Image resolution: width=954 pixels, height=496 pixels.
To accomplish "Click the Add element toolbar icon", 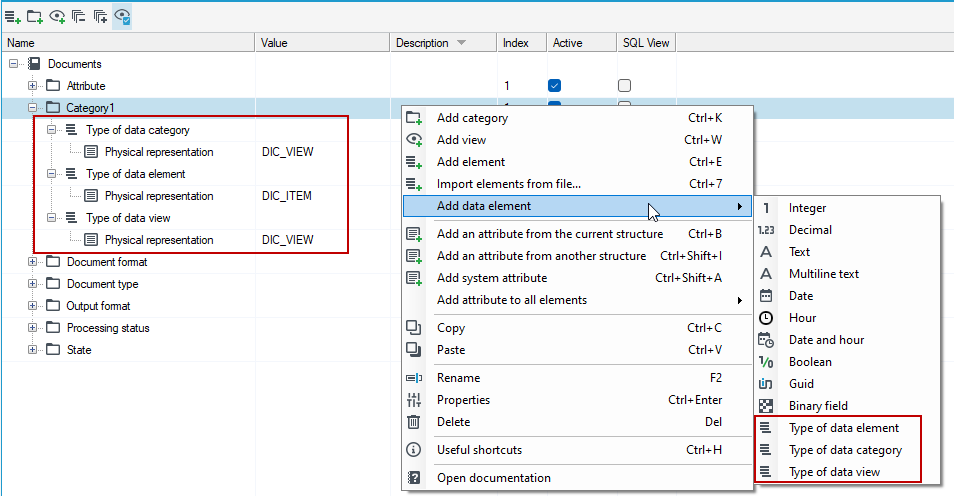I will (x=13, y=16).
